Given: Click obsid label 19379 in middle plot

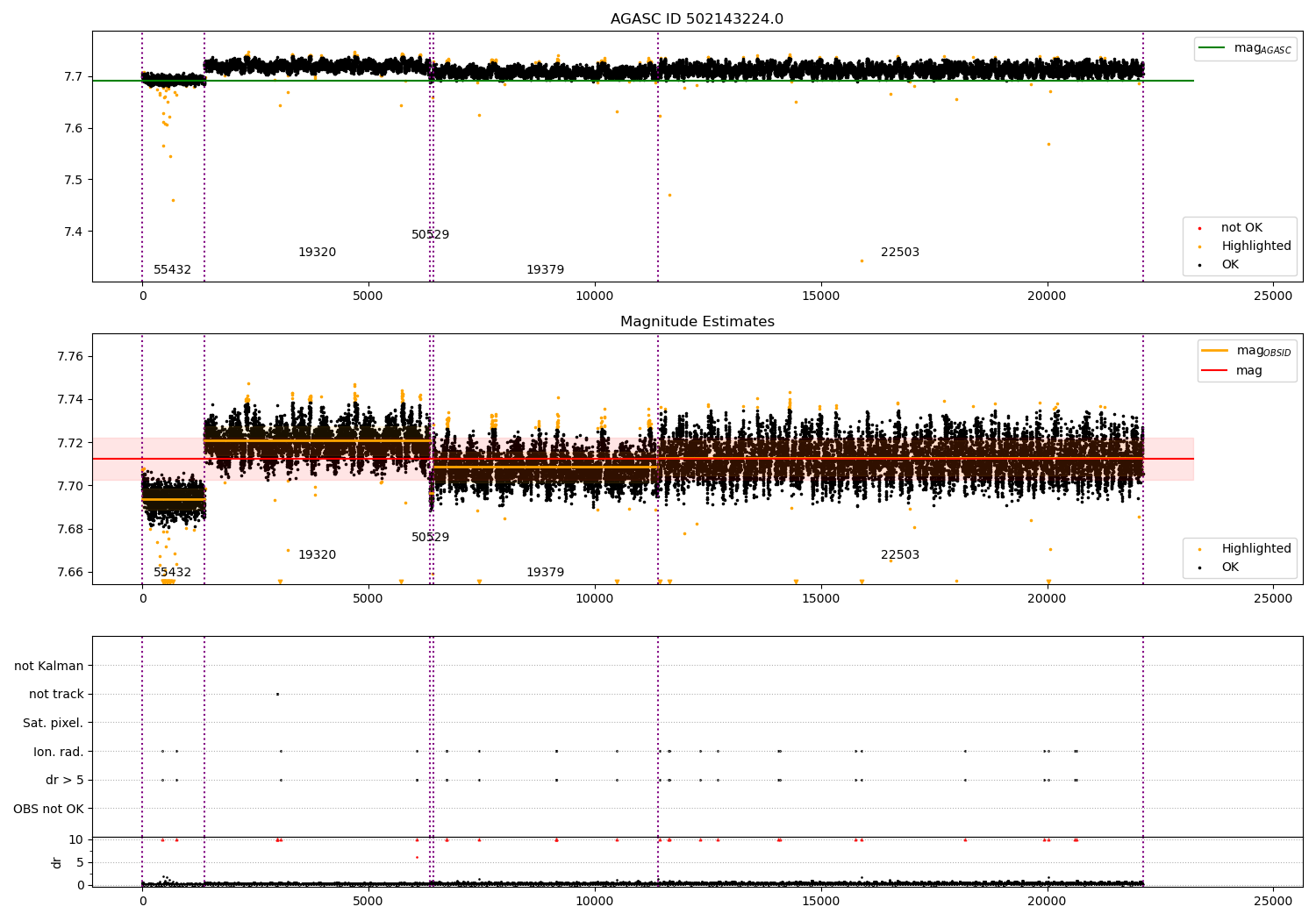Looking at the screenshot, I should [x=545, y=573].
